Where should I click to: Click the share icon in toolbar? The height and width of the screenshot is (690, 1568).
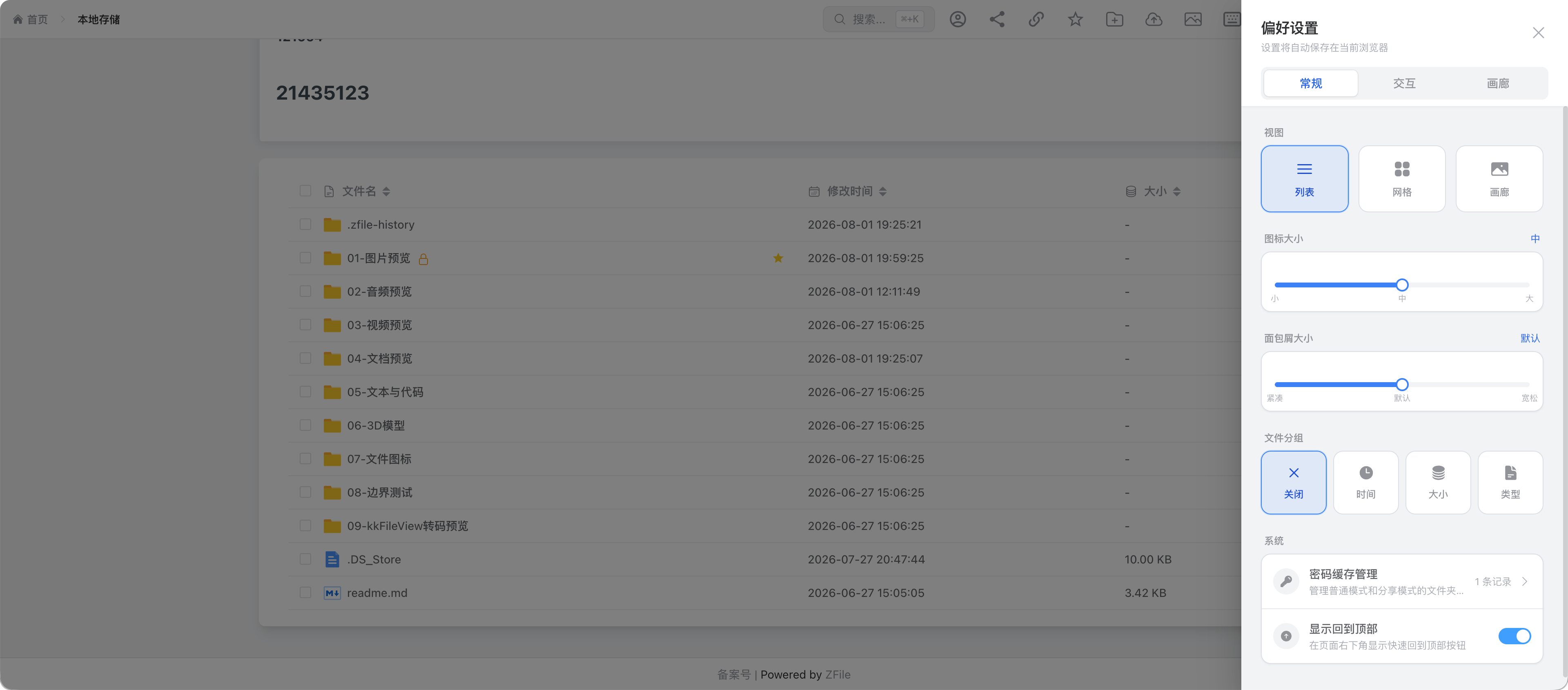pos(997,20)
